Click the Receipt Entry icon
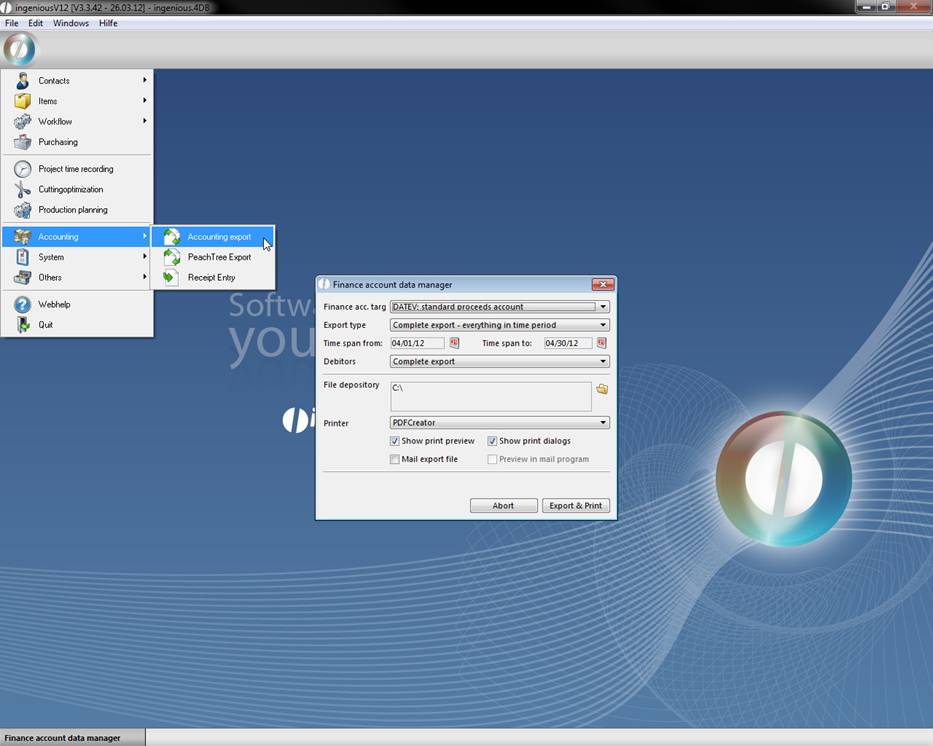 pos(172,278)
